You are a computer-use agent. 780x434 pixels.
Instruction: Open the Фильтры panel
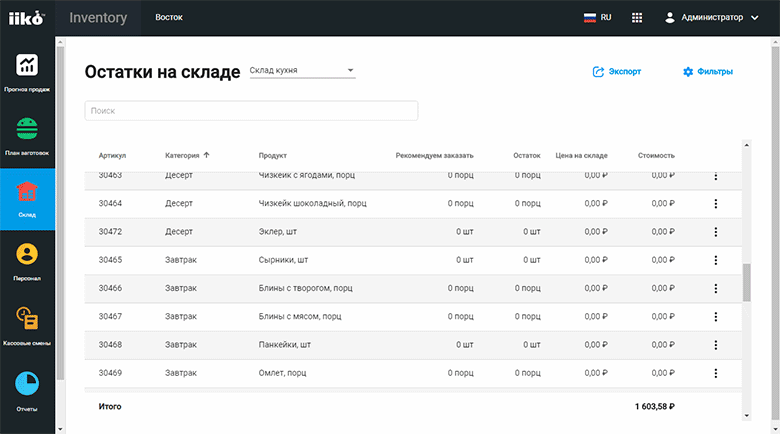tap(707, 72)
